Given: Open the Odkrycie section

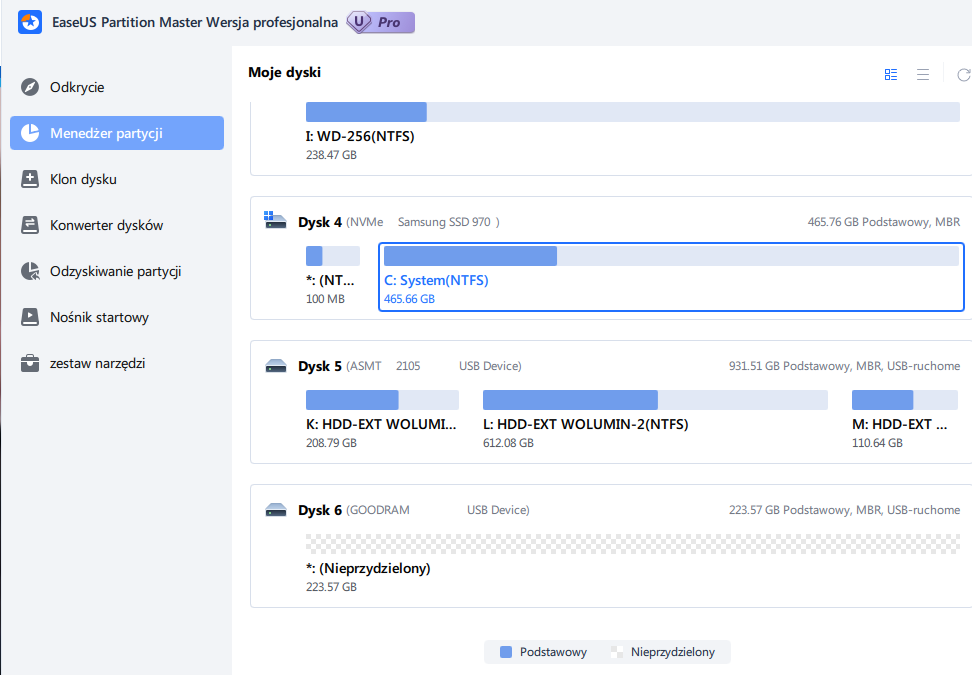Looking at the screenshot, I should [x=117, y=87].
